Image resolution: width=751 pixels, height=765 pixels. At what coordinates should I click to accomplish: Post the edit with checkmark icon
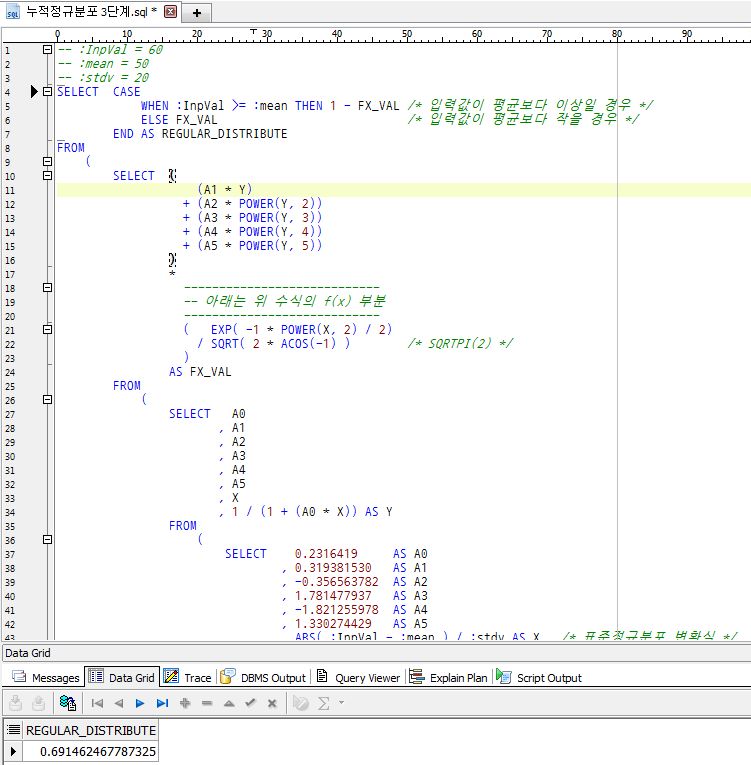(x=250, y=703)
